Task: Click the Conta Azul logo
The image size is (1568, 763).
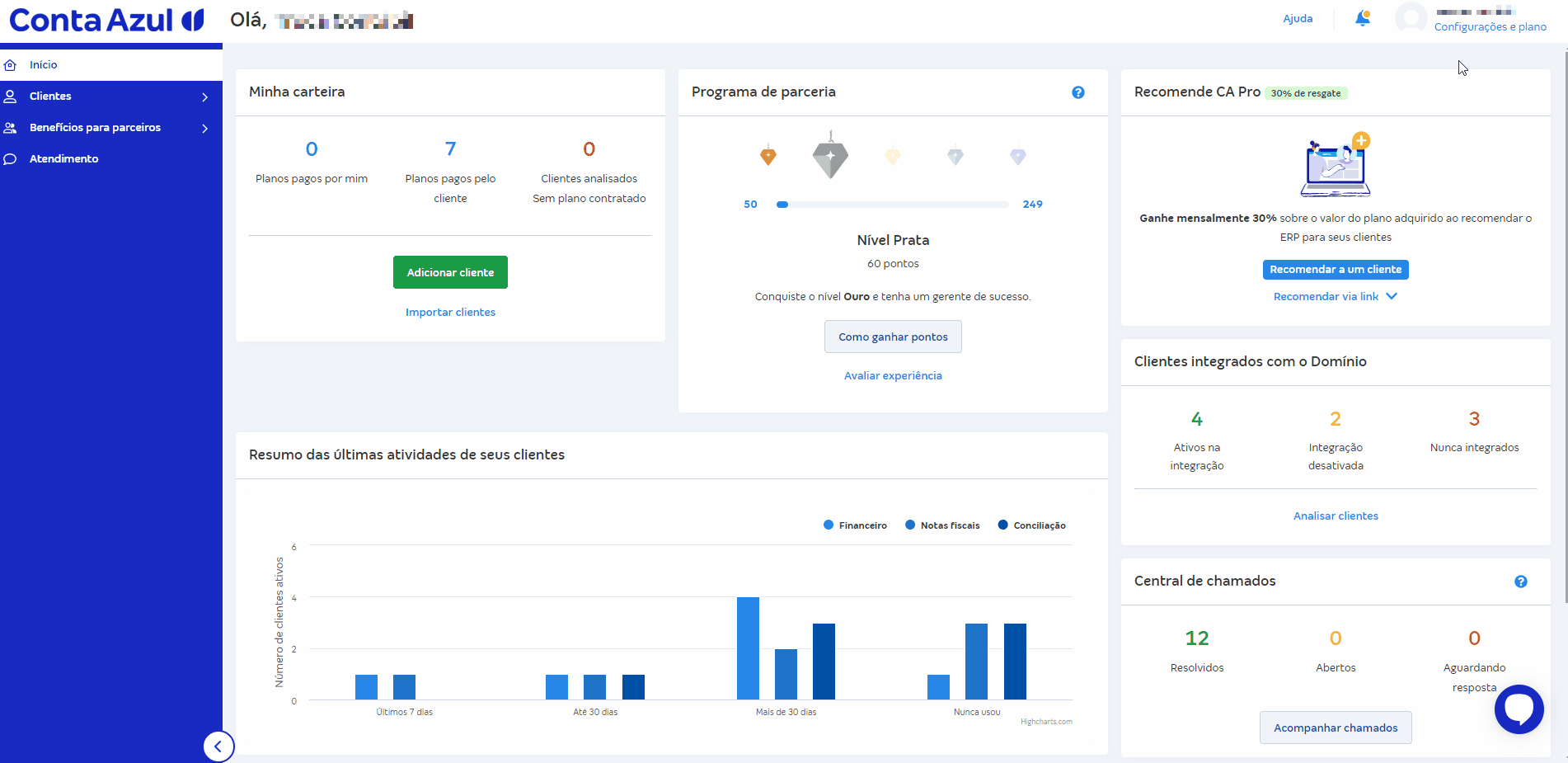Action: coord(106,20)
